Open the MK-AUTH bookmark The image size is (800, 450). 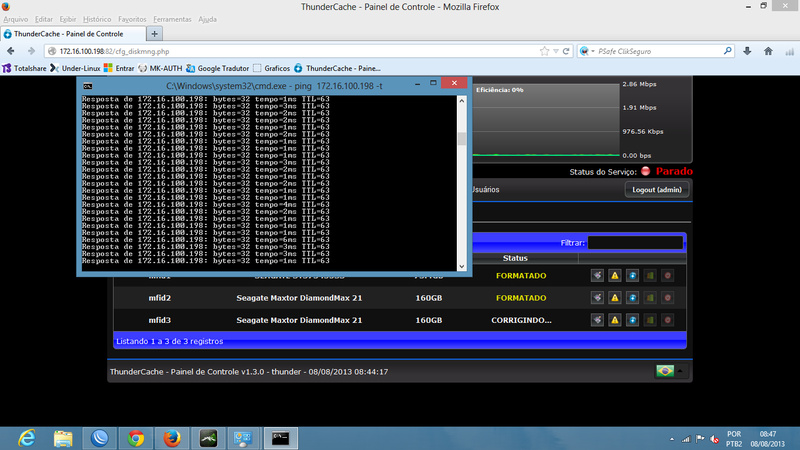pyautogui.click(x=160, y=68)
